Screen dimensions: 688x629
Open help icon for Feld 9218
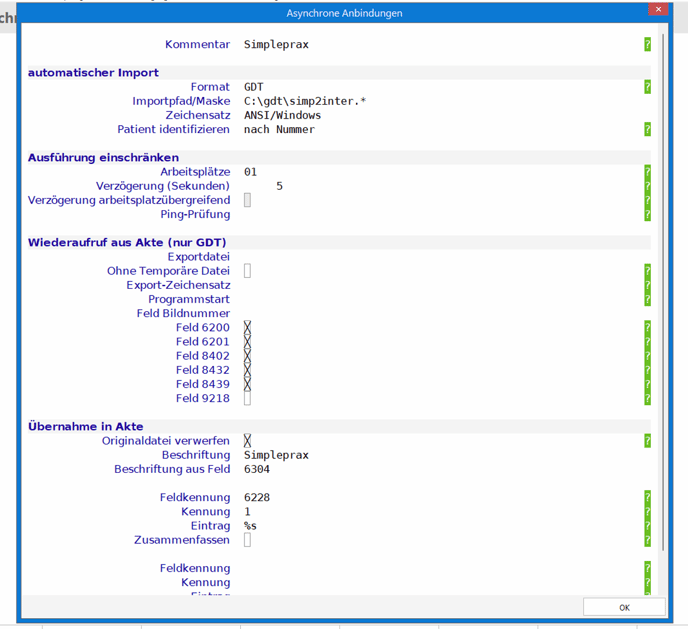click(647, 398)
